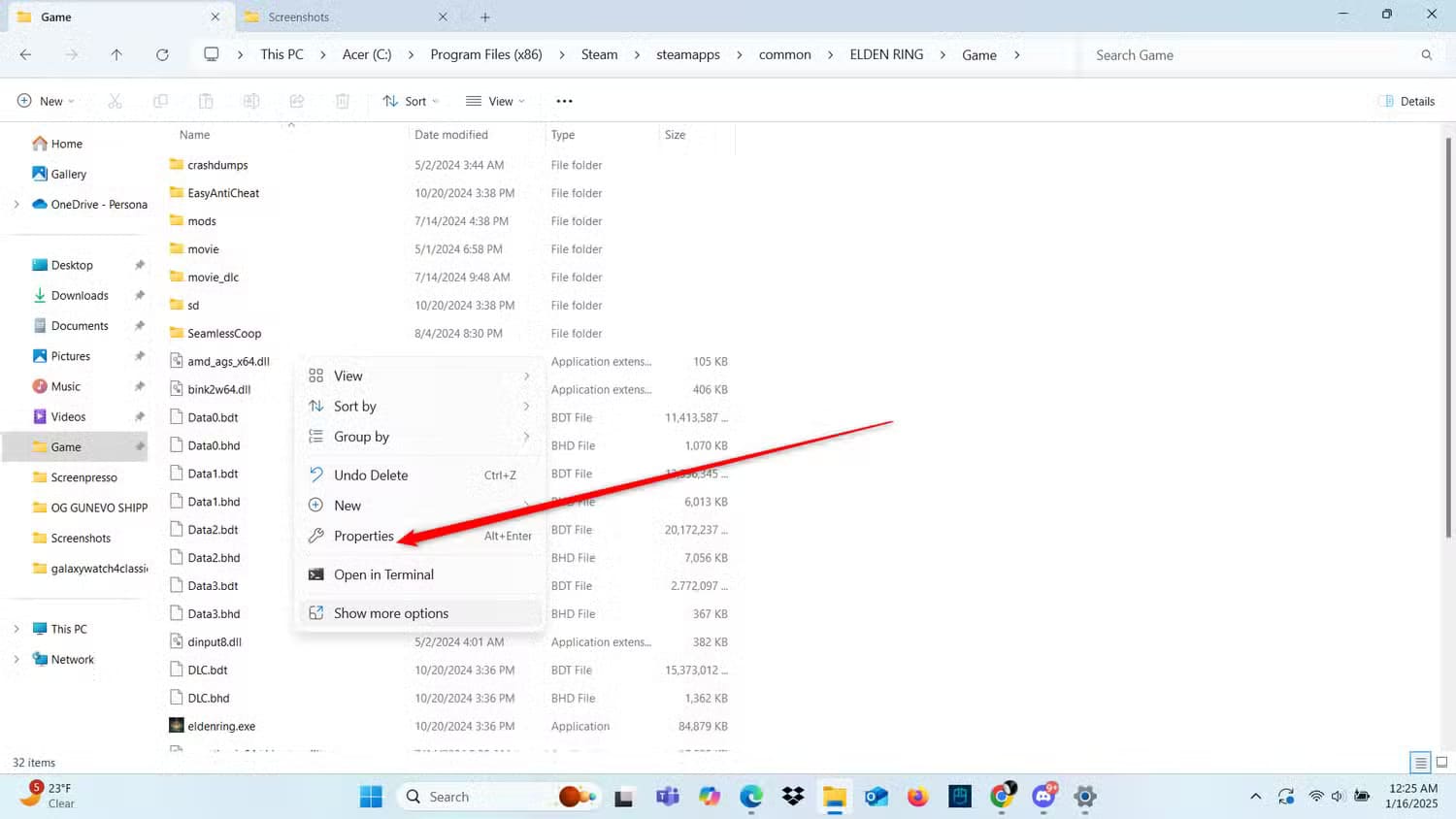Screen dimensions: 1456x819
Task: Click the Share icon in toolbar
Action: pyautogui.click(x=297, y=101)
